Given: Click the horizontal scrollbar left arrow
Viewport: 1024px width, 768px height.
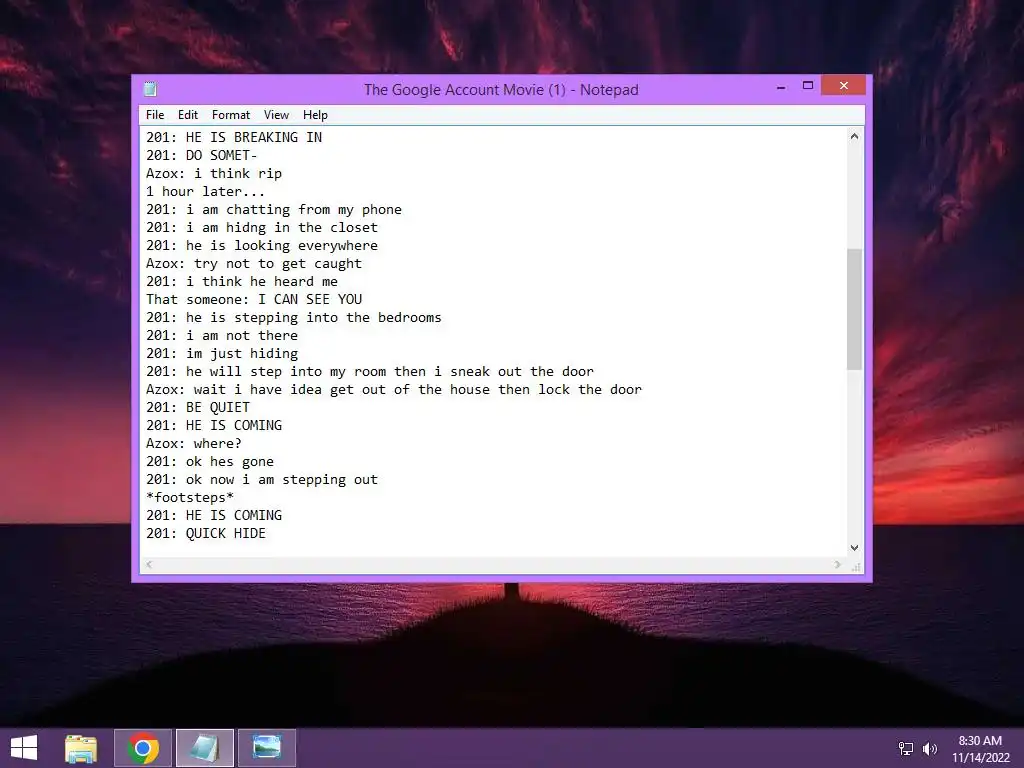Looking at the screenshot, I should click(149, 564).
